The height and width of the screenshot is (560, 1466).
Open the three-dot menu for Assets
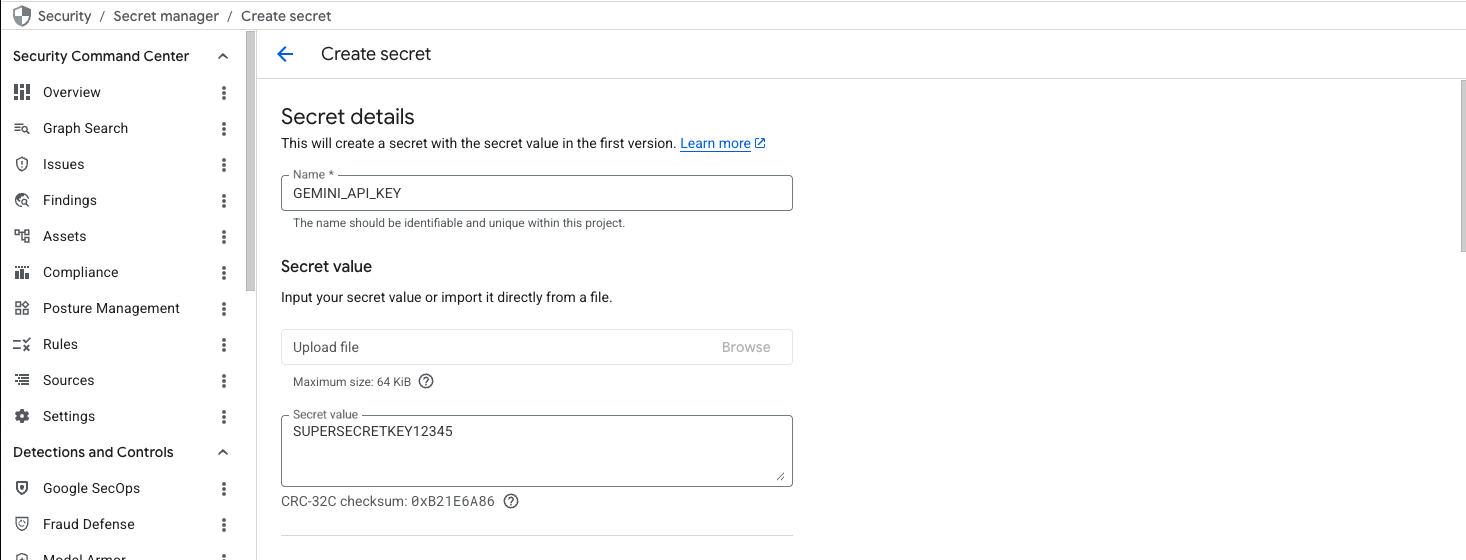pos(224,236)
